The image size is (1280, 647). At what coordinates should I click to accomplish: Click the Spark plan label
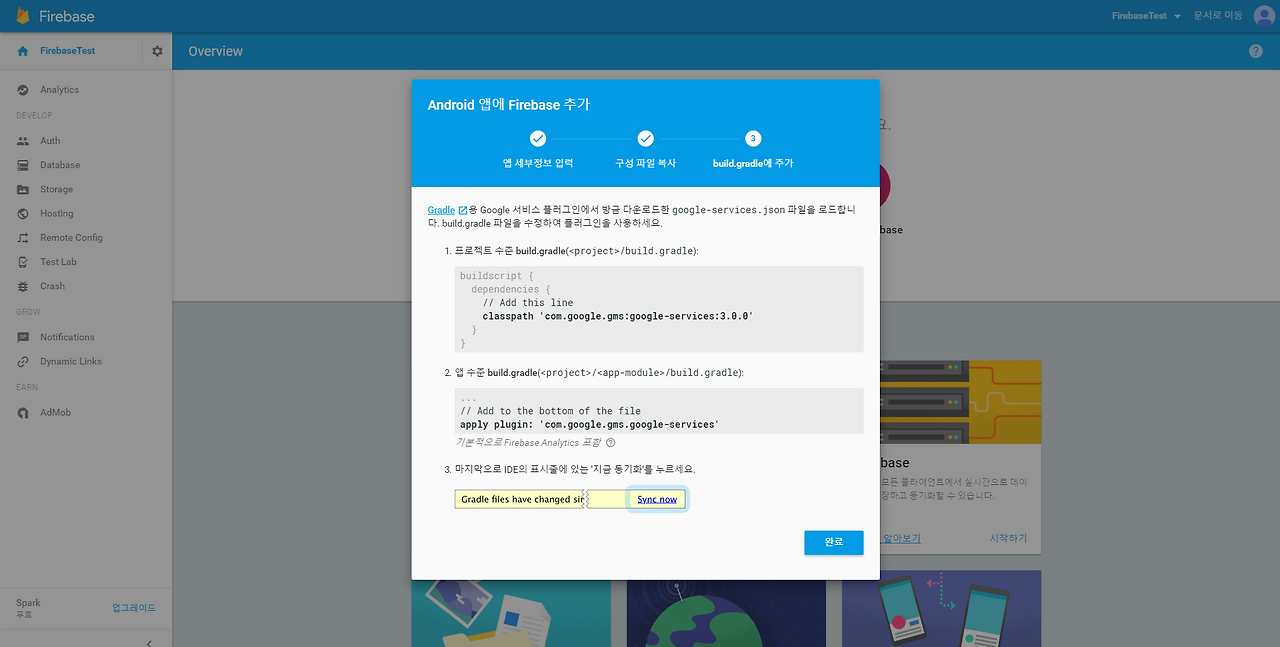(28, 603)
